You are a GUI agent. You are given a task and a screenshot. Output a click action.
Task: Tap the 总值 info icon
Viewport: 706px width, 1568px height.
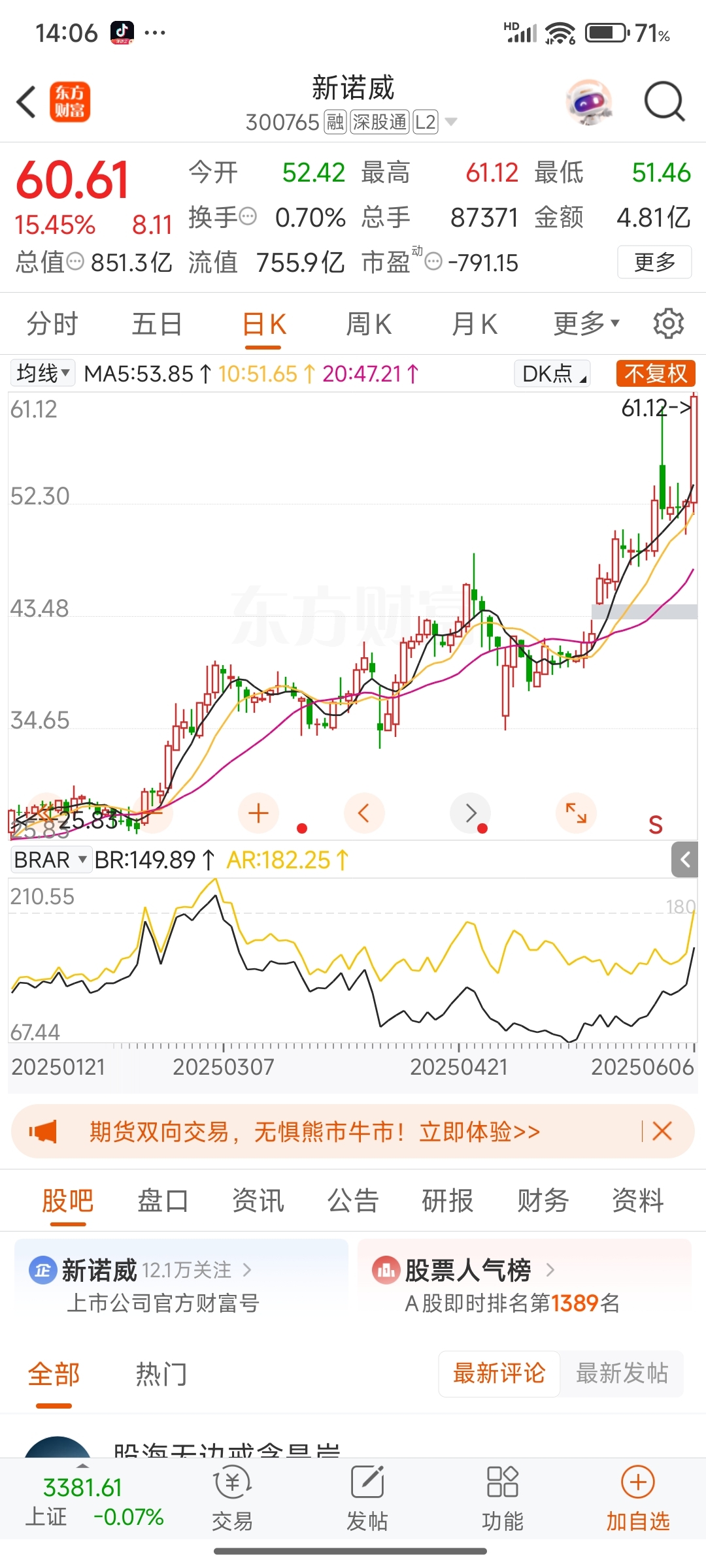click(76, 262)
